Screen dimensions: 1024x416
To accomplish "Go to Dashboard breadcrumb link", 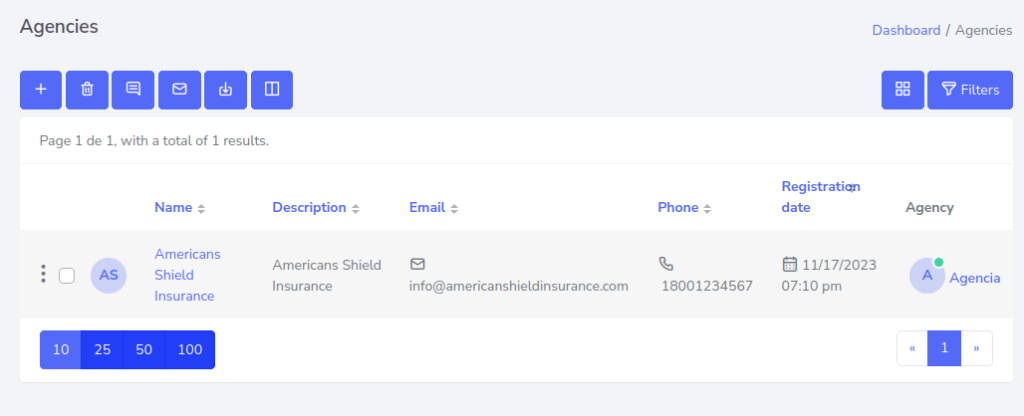I will click(x=906, y=30).
